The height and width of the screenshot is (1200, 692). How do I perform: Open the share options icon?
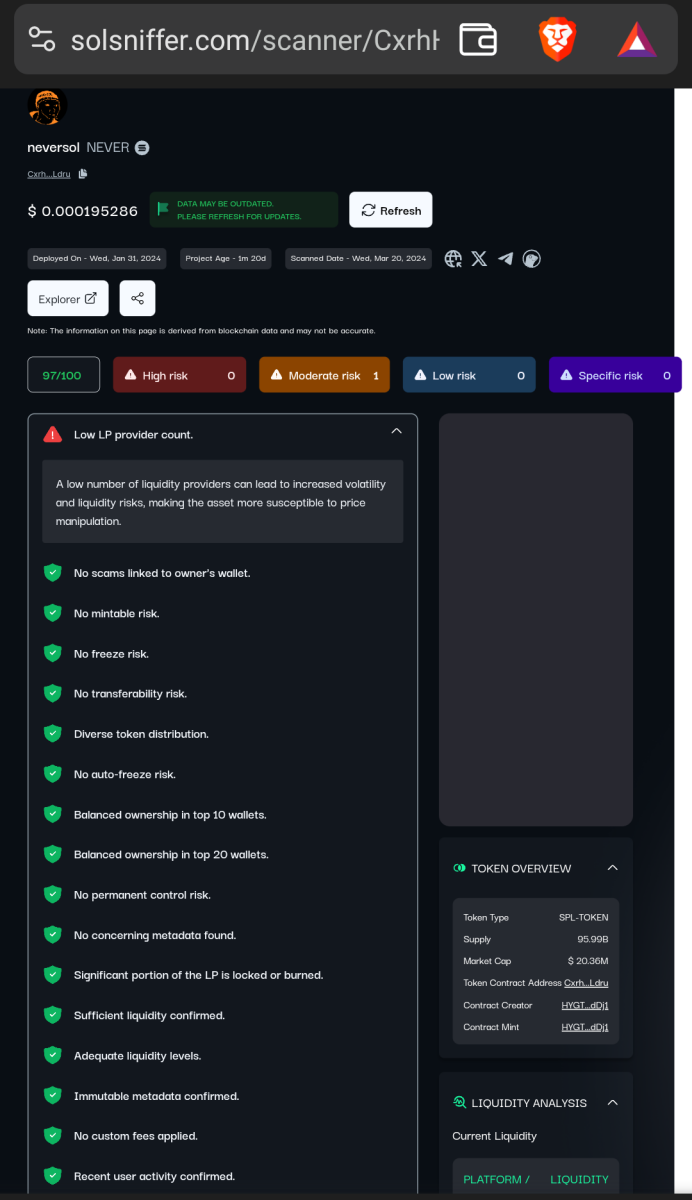pyautogui.click(x=137, y=297)
